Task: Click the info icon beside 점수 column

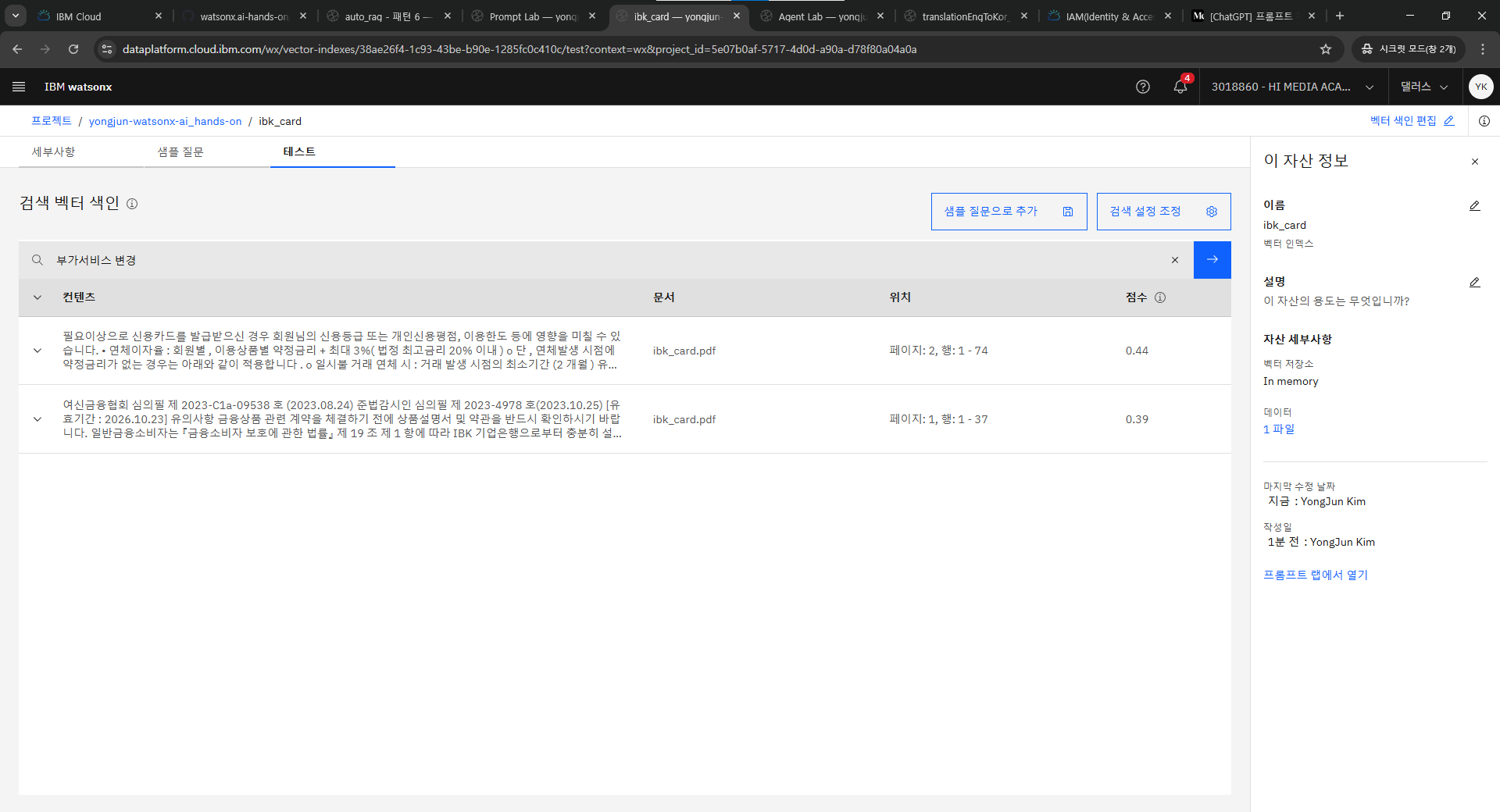Action: (1160, 297)
